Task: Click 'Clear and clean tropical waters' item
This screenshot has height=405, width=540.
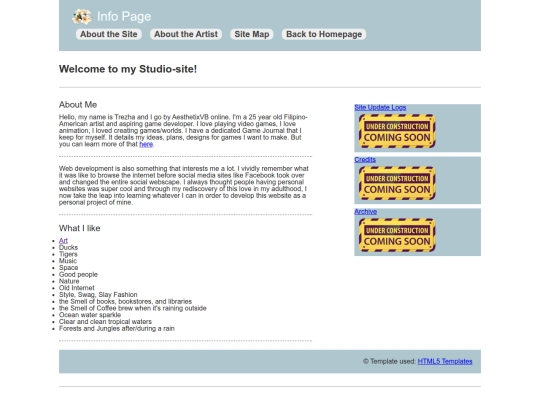Action: coord(105,322)
